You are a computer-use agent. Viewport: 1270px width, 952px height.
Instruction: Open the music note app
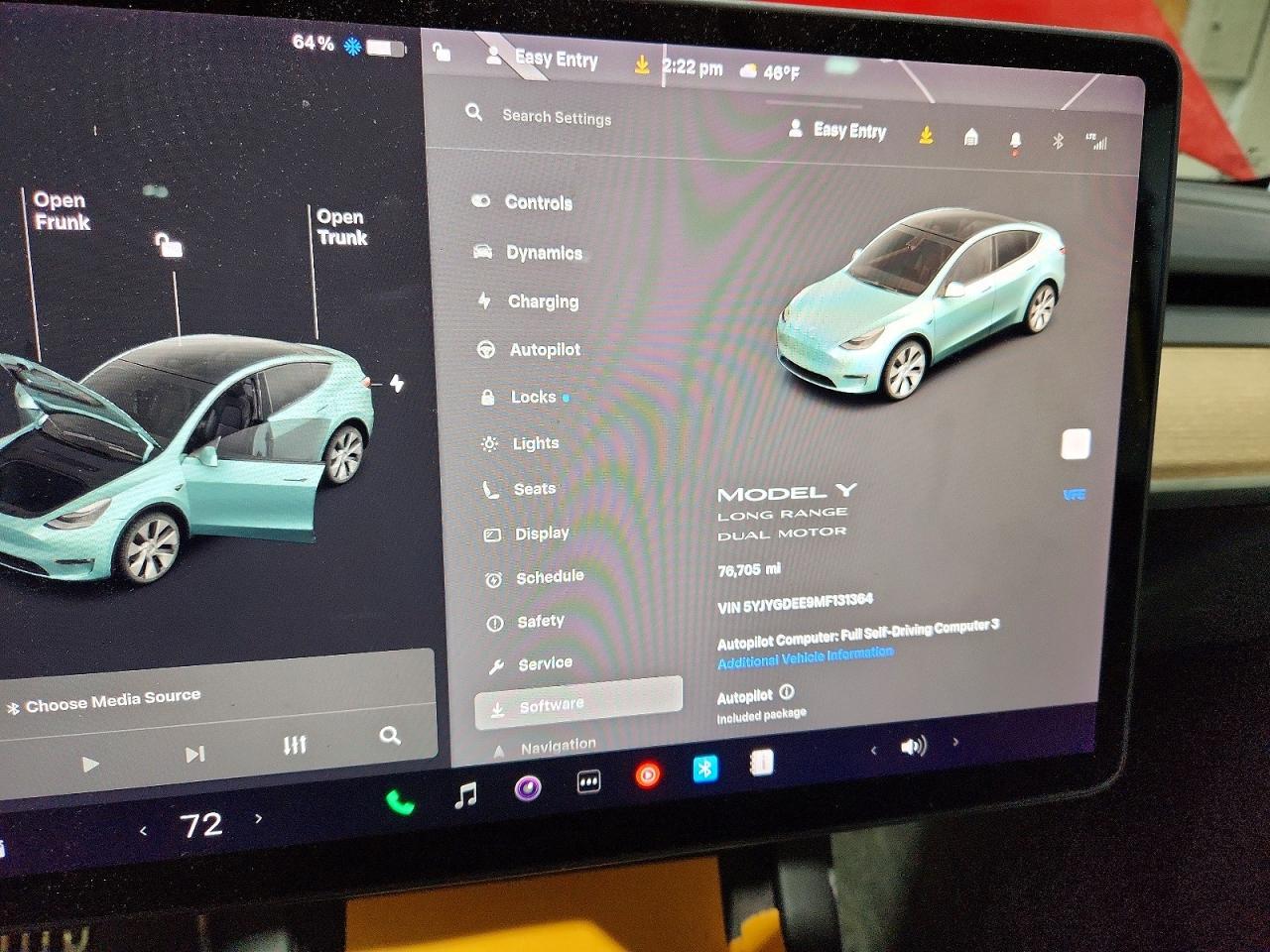[x=465, y=794]
